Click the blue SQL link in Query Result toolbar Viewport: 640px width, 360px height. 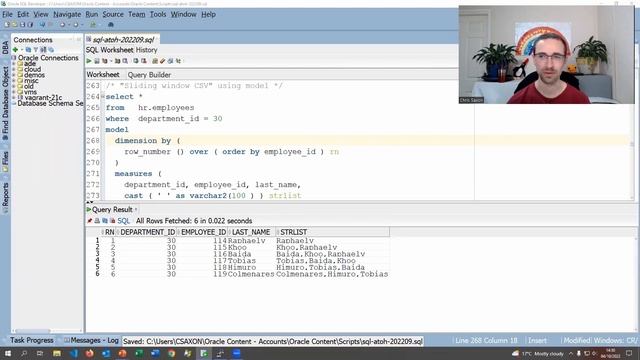(123, 221)
